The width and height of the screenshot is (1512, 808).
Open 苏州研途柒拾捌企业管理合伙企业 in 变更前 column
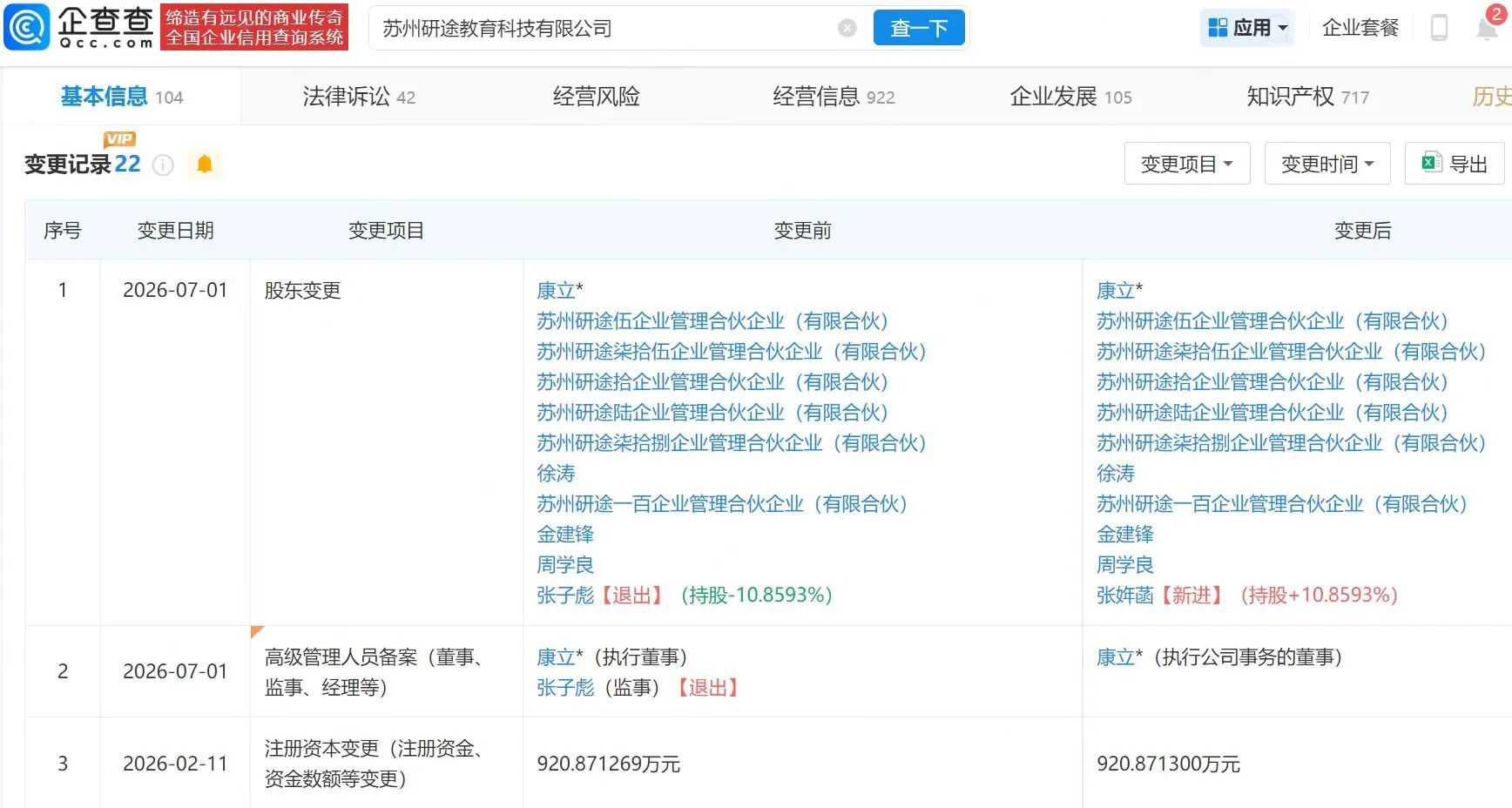(732, 443)
